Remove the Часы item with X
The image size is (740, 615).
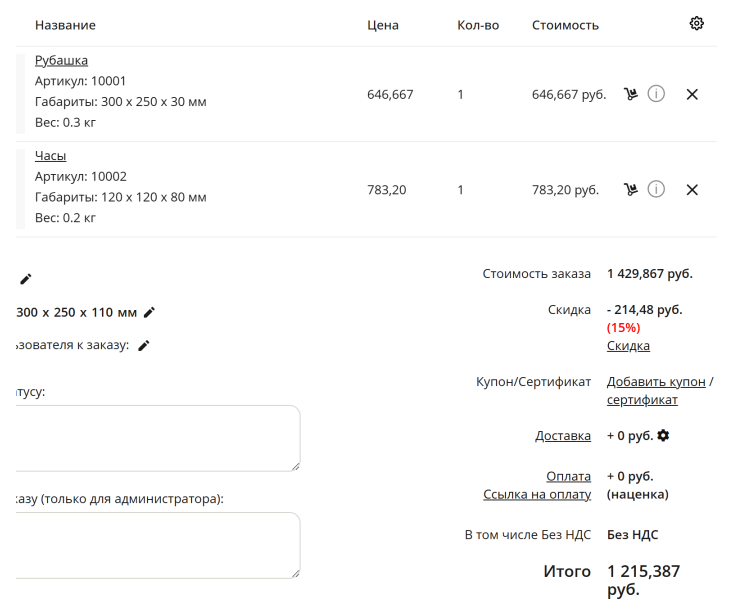692,190
